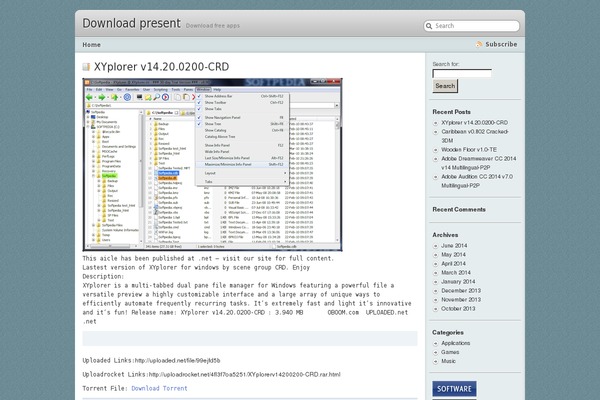Open recent post Adobe Dreamweaver CC 2014
600x400 pixels.
[x=478, y=163]
